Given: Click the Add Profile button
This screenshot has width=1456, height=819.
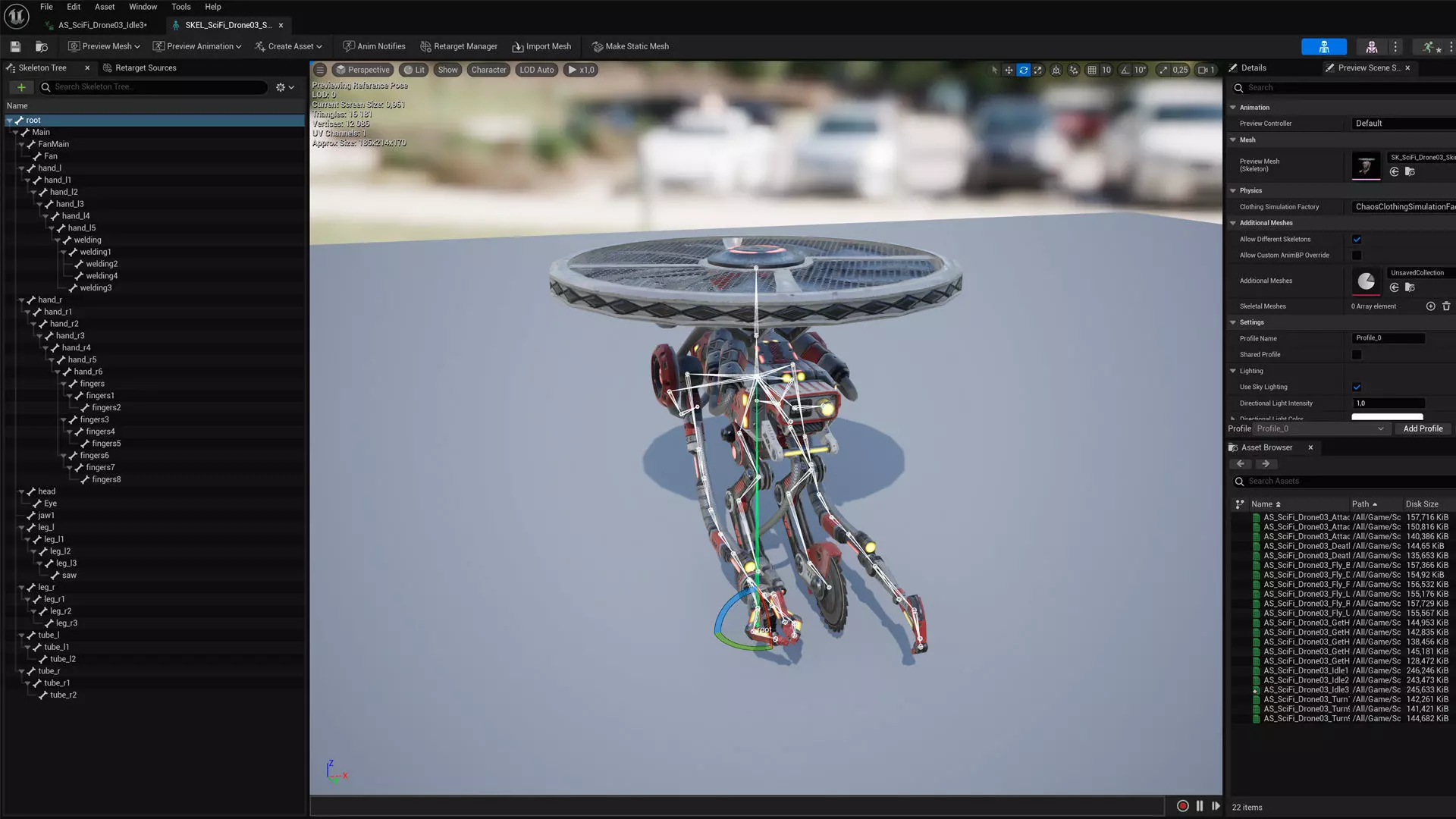Looking at the screenshot, I should pyautogui.click(x=1423, y=428).
